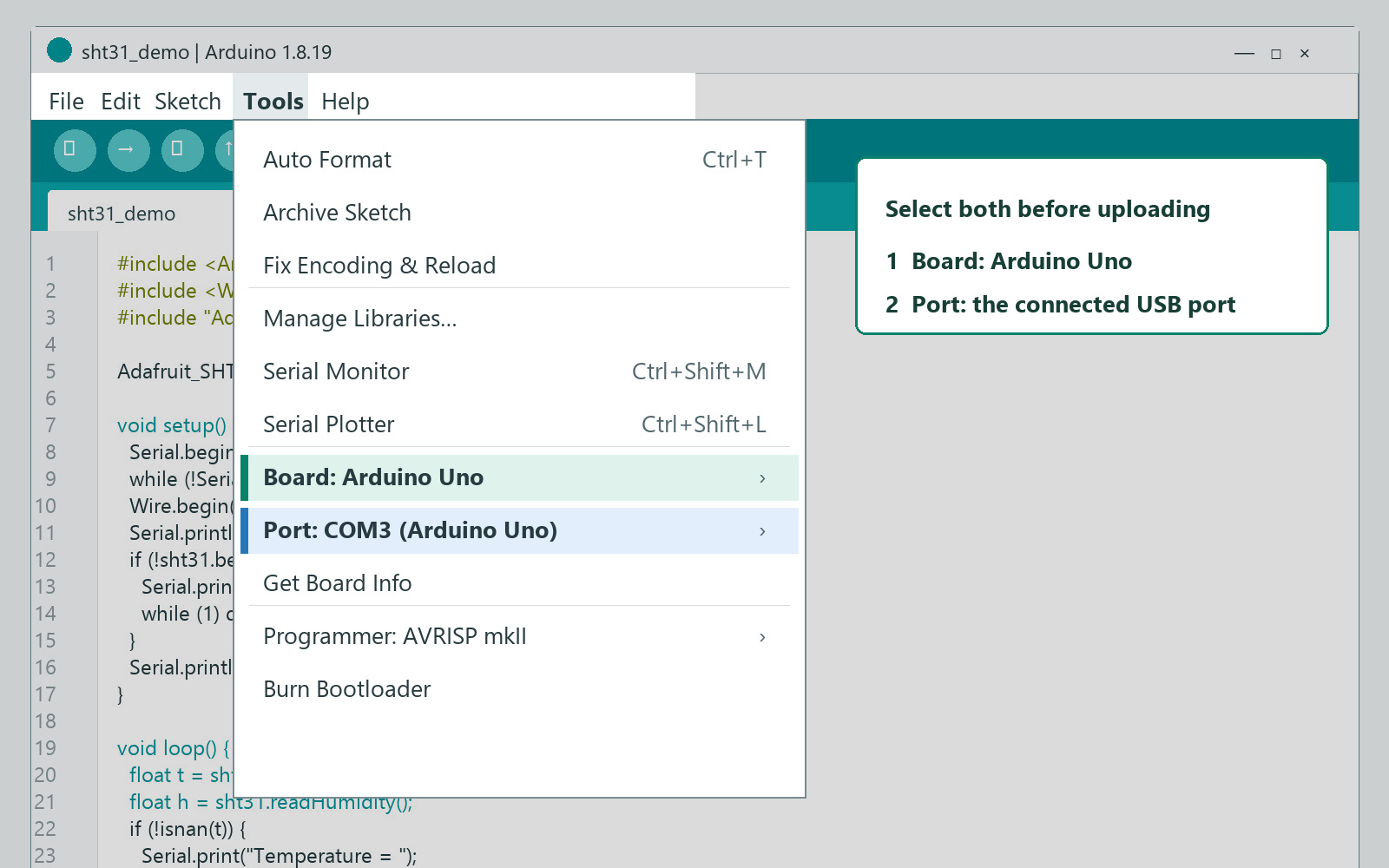Close the Arduino window
The height and width of the screenshot is (868, 1389).
click(x=1304, y=54)
